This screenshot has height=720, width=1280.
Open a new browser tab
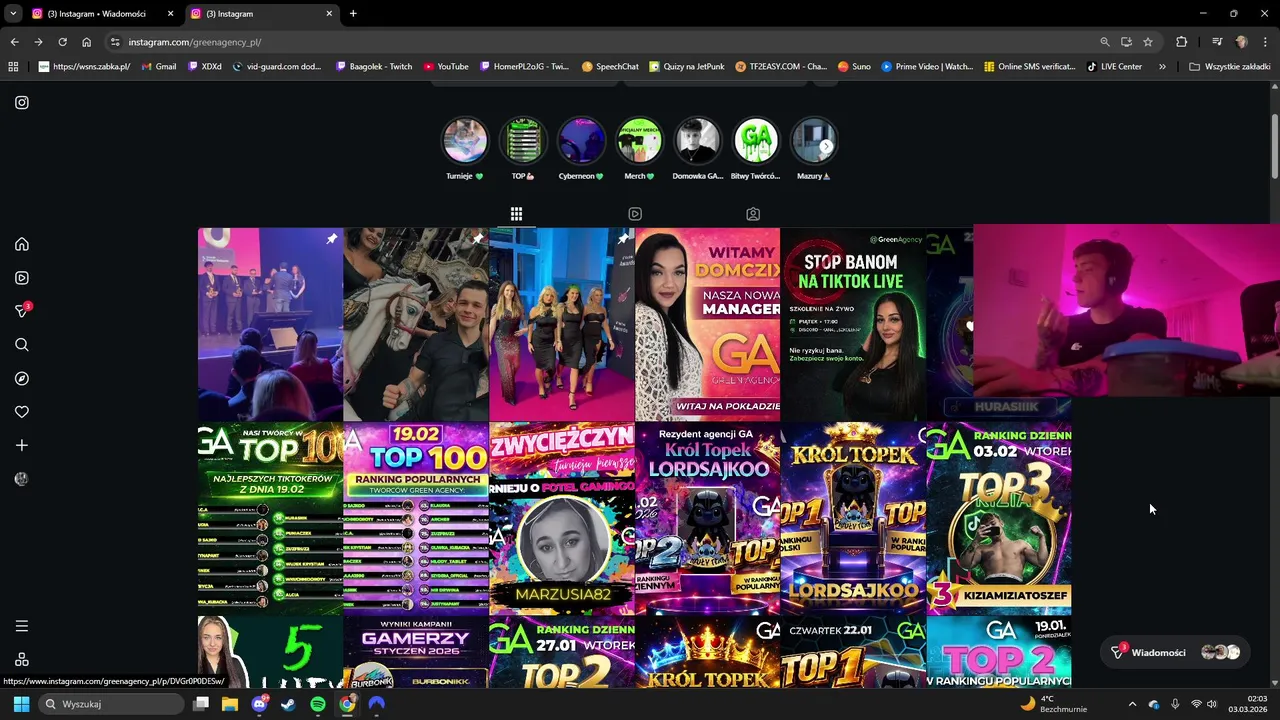(x=353, y=14)
